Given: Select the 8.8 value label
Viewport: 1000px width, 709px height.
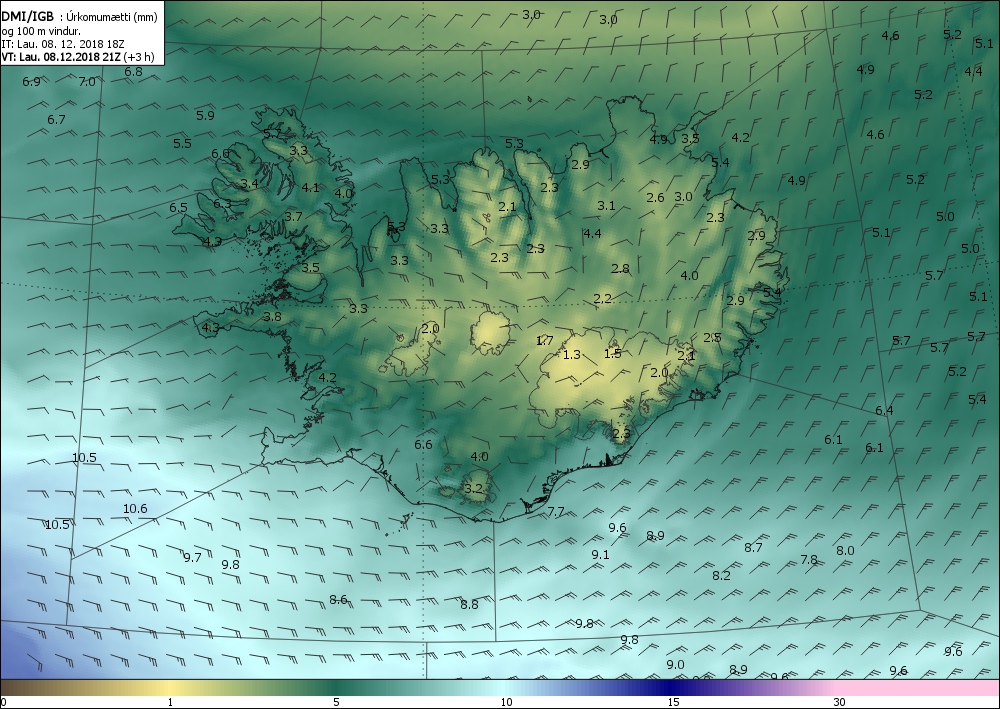Looking at the screenshot, I should [x=469, y=604].
